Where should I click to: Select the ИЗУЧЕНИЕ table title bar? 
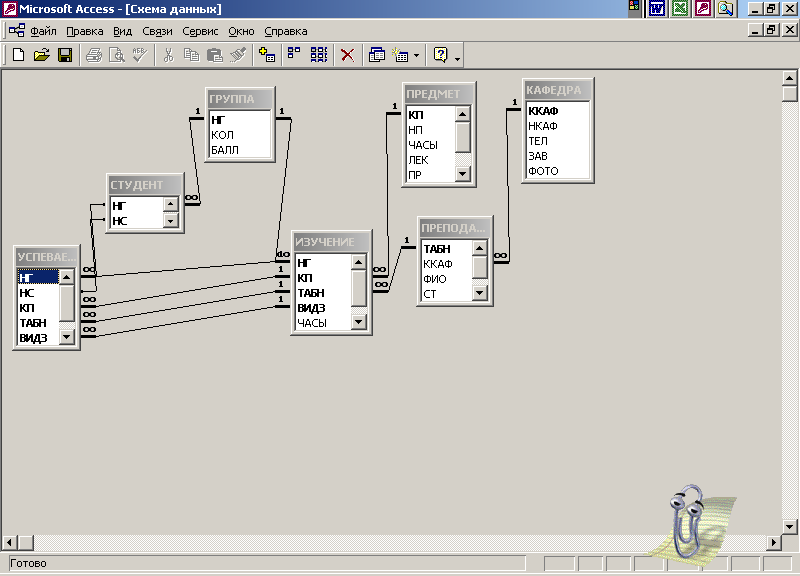coord(331,242)
